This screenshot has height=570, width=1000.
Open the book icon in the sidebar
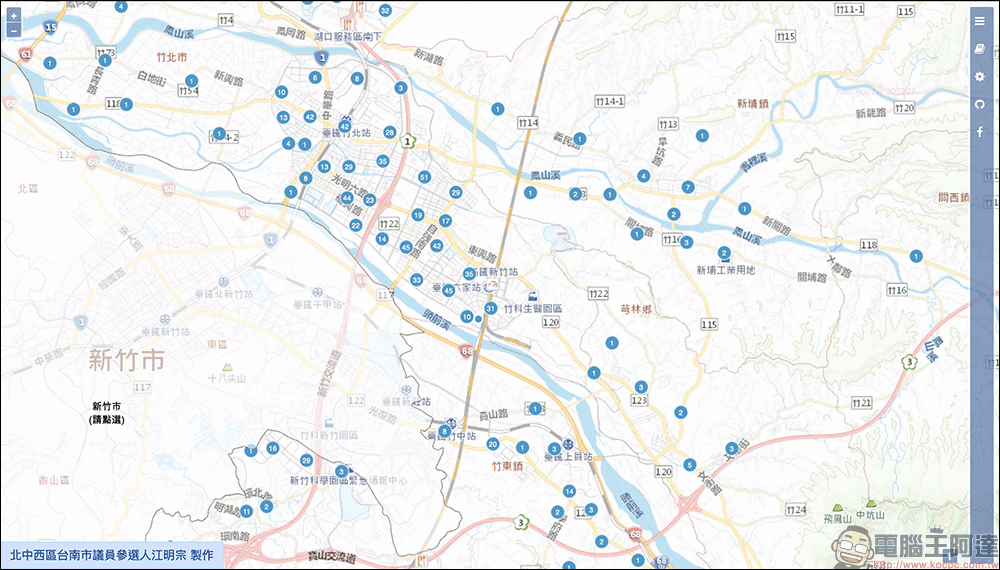(979, 49)
